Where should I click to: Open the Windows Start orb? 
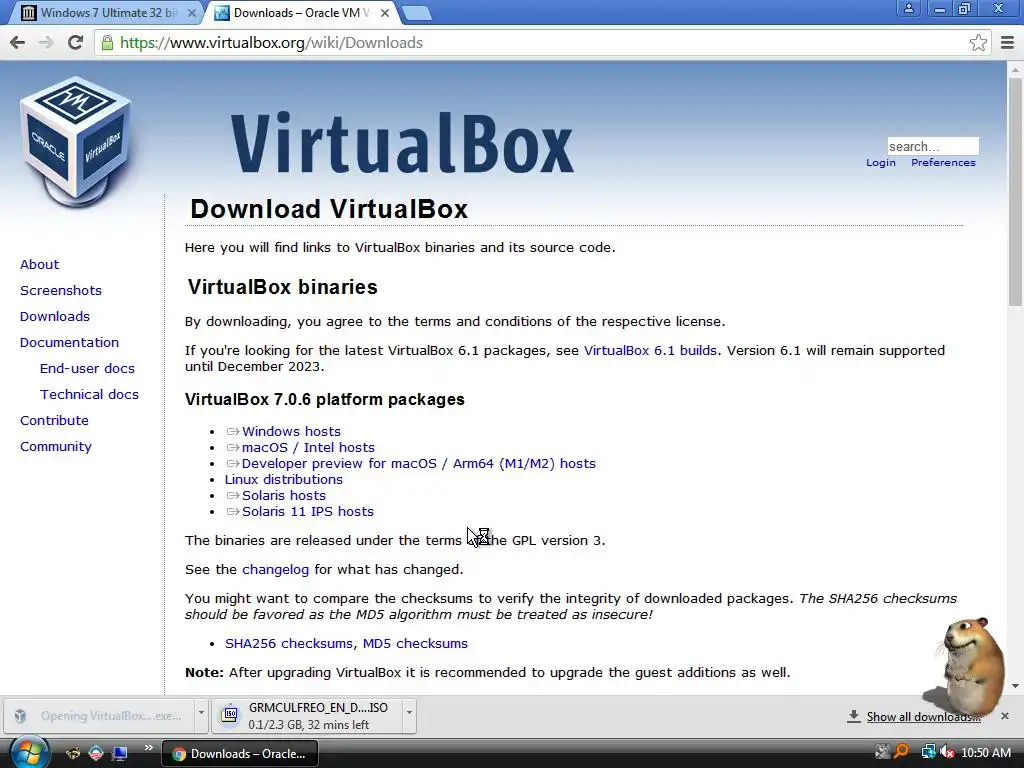point(29,753)
